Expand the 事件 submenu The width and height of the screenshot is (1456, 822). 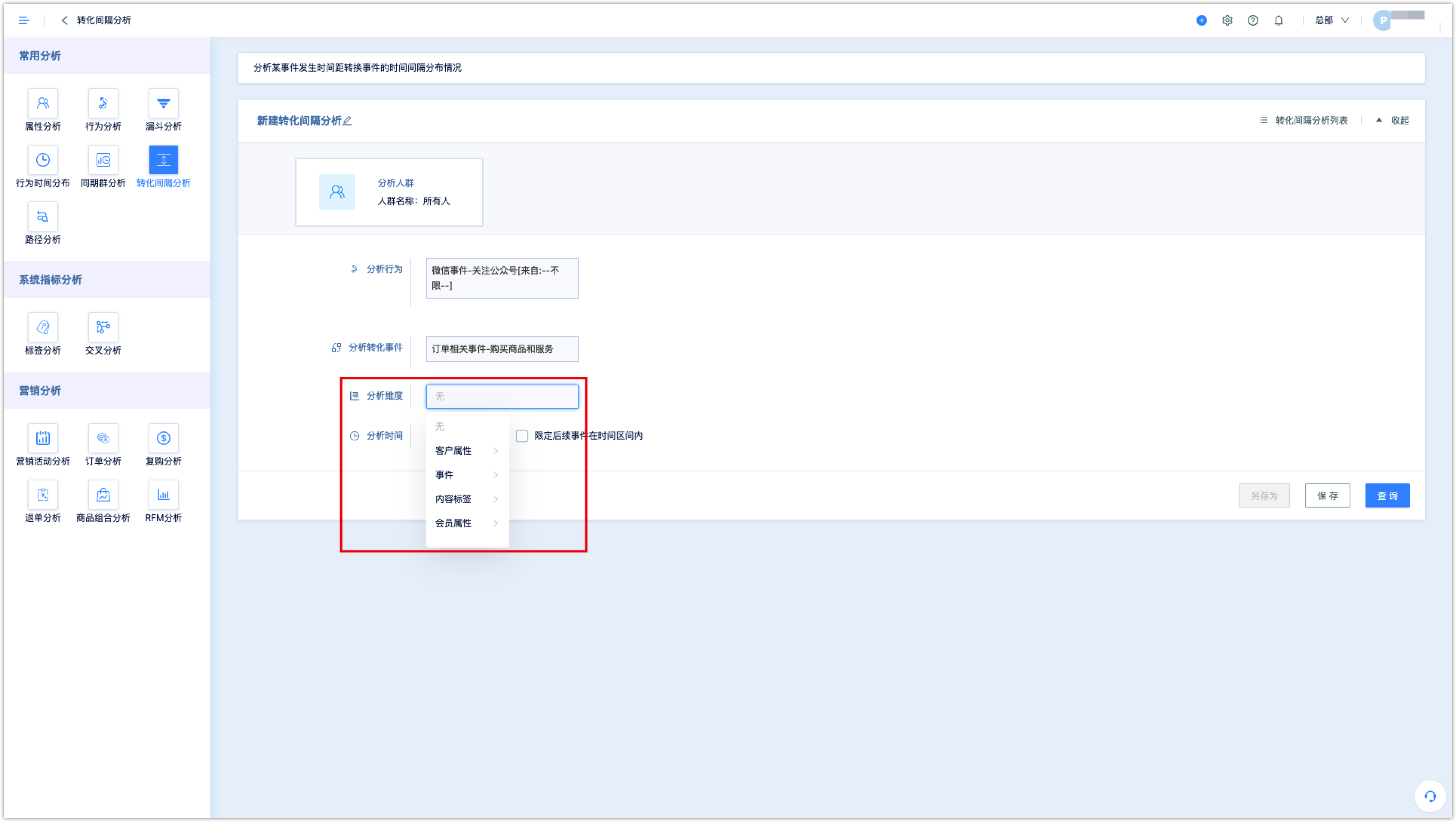click(467, 475)
